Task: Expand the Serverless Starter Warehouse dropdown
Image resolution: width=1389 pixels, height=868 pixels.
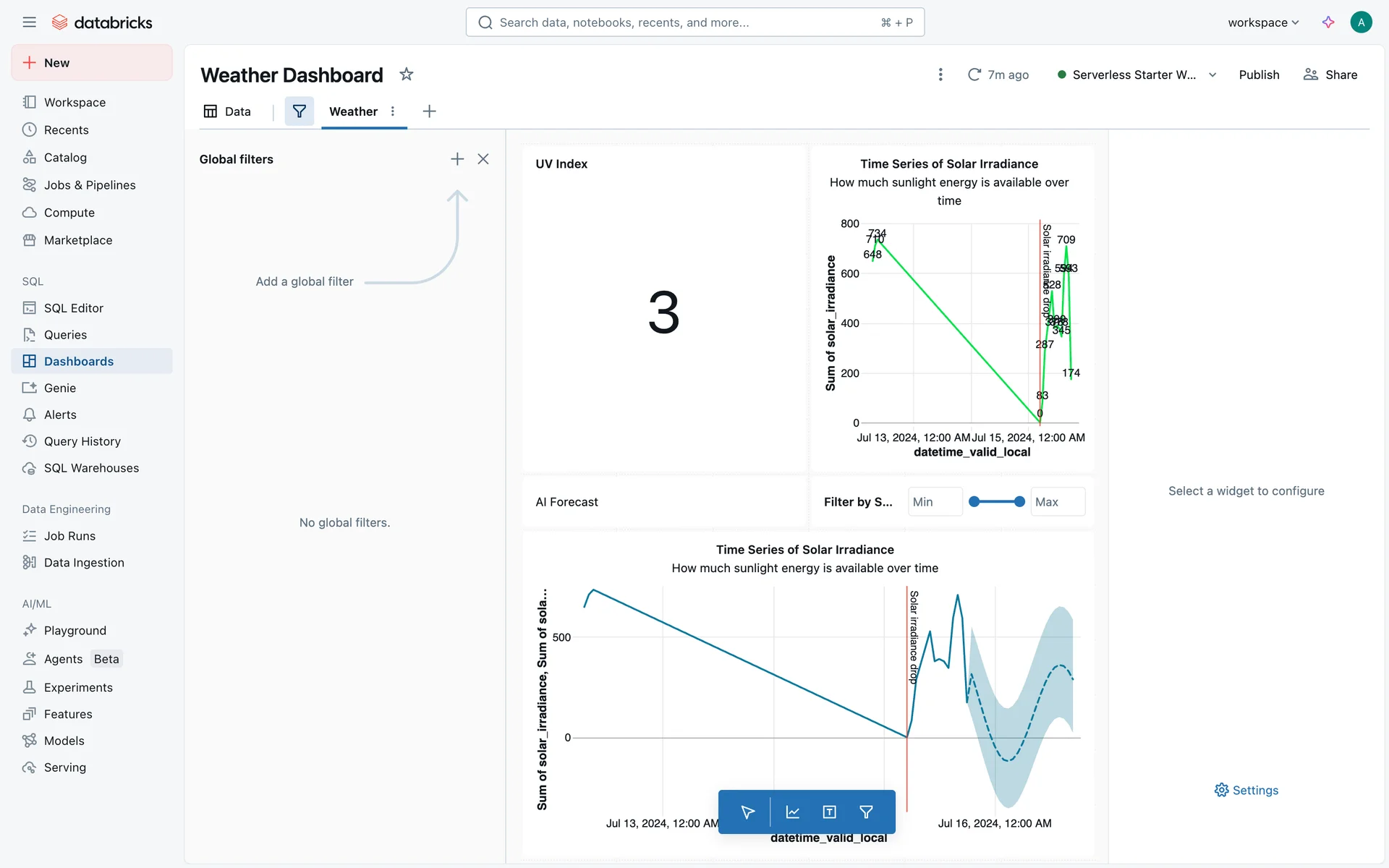Action: tap(1212, 75)
